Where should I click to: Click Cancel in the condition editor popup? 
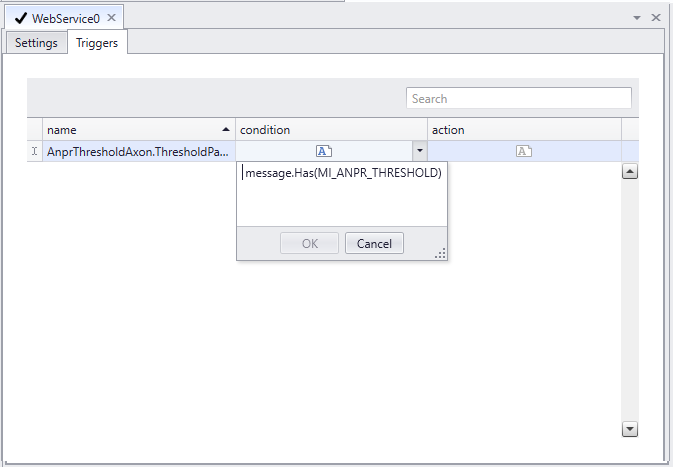click(x=374, y=243)
